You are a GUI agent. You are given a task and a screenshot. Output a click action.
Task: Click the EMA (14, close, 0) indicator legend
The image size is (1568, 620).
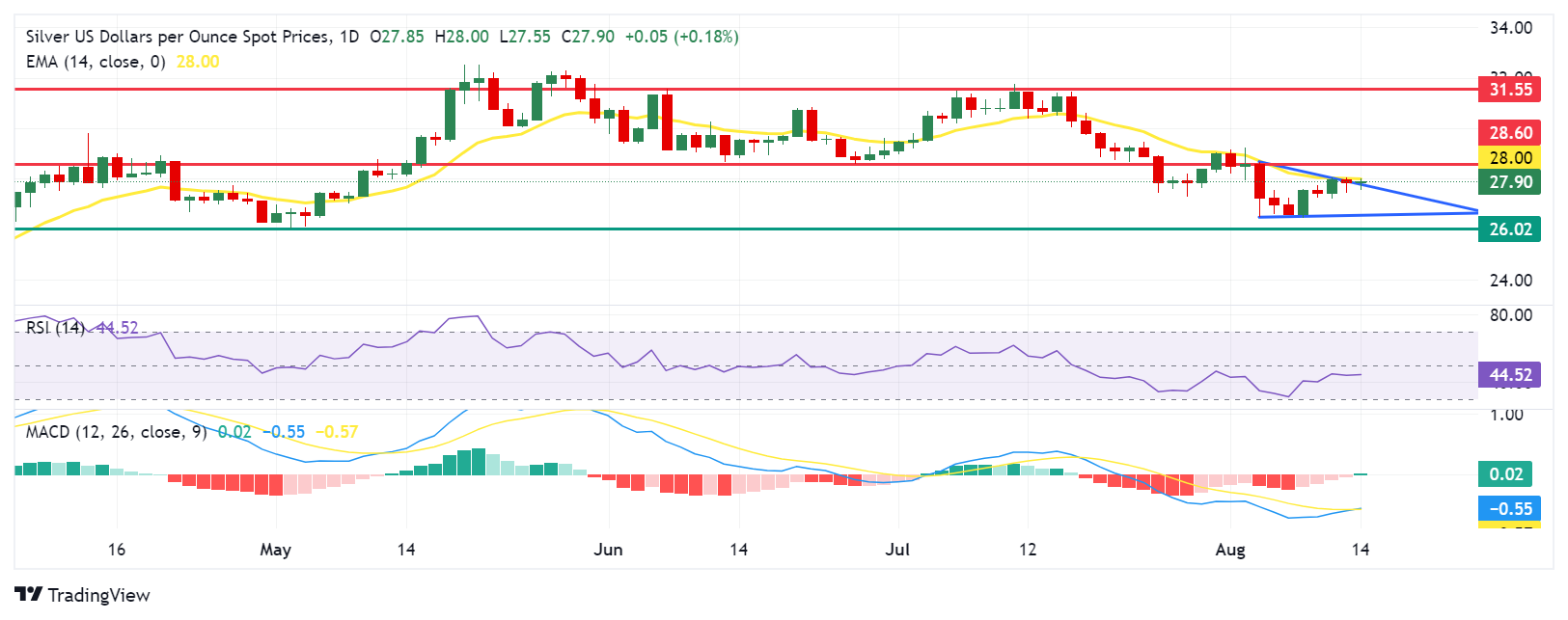click(x=96, y=62)
